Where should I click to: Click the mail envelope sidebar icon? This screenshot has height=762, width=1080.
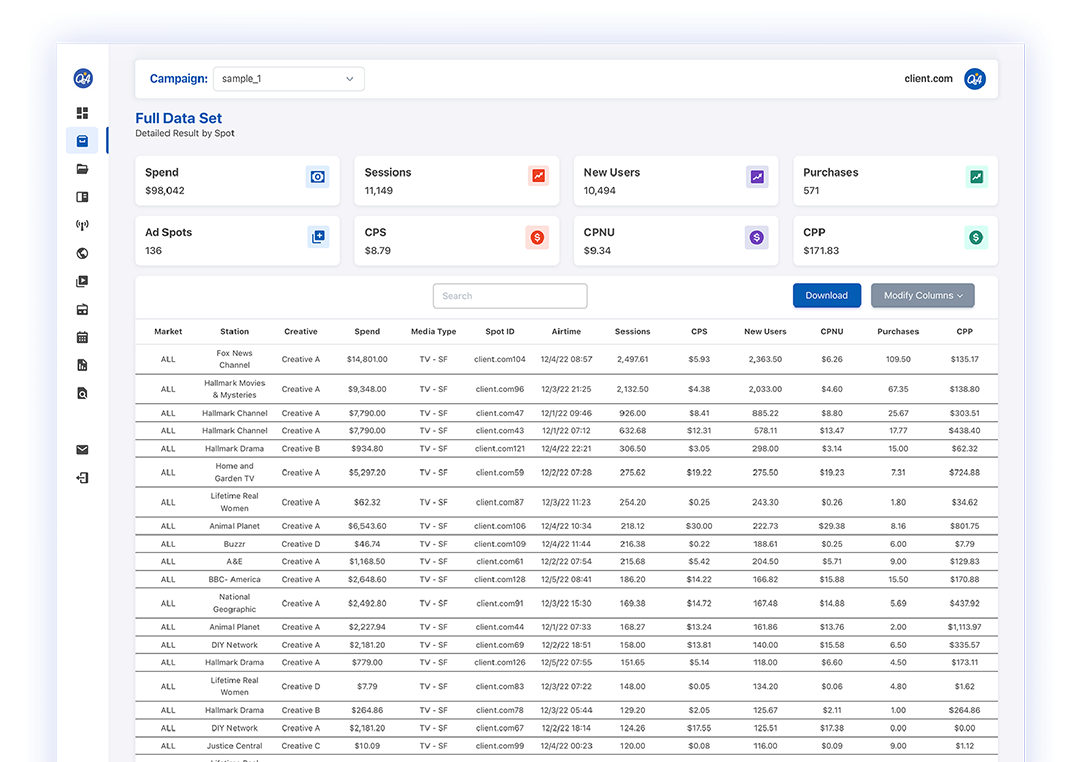click(x=82, y=449)
